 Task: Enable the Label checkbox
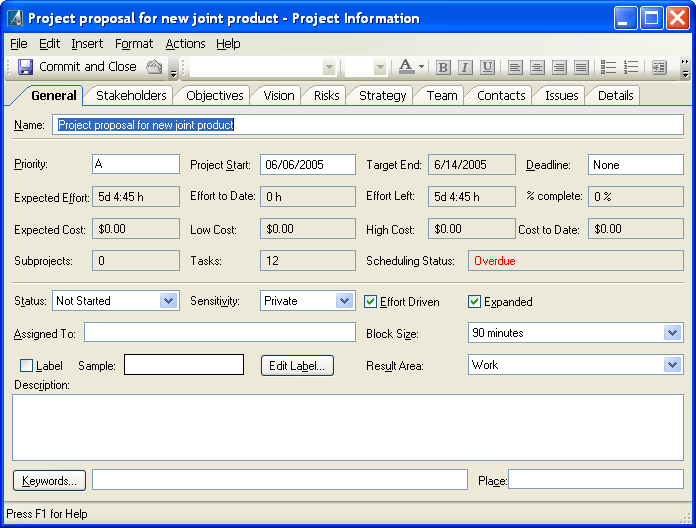coord(27,366)
